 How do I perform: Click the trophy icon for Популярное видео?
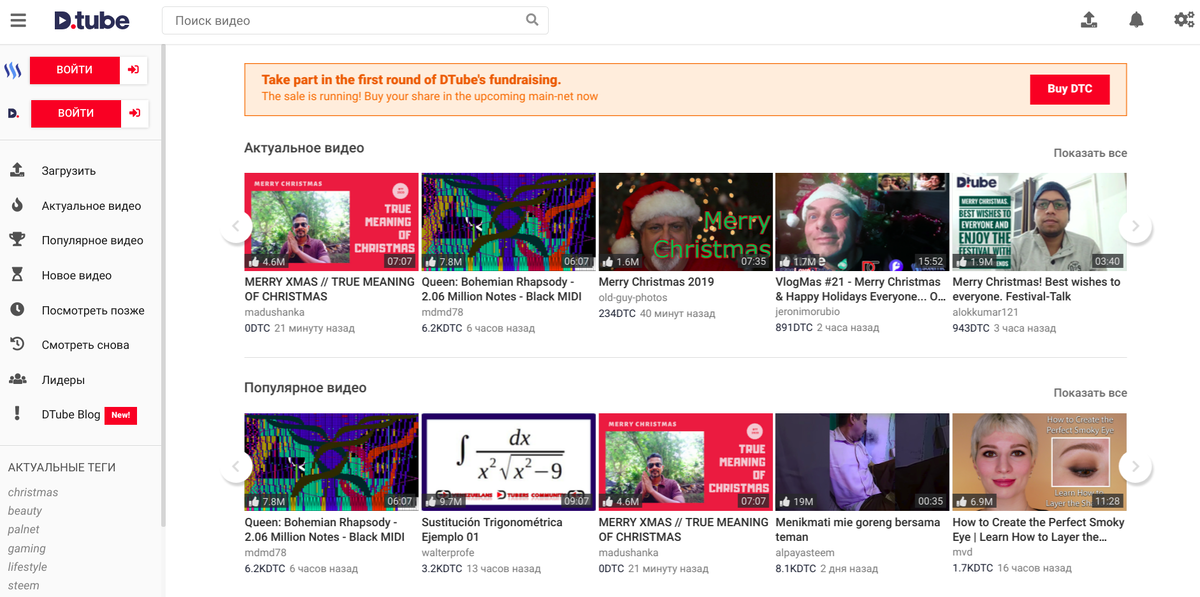(17, 240)
